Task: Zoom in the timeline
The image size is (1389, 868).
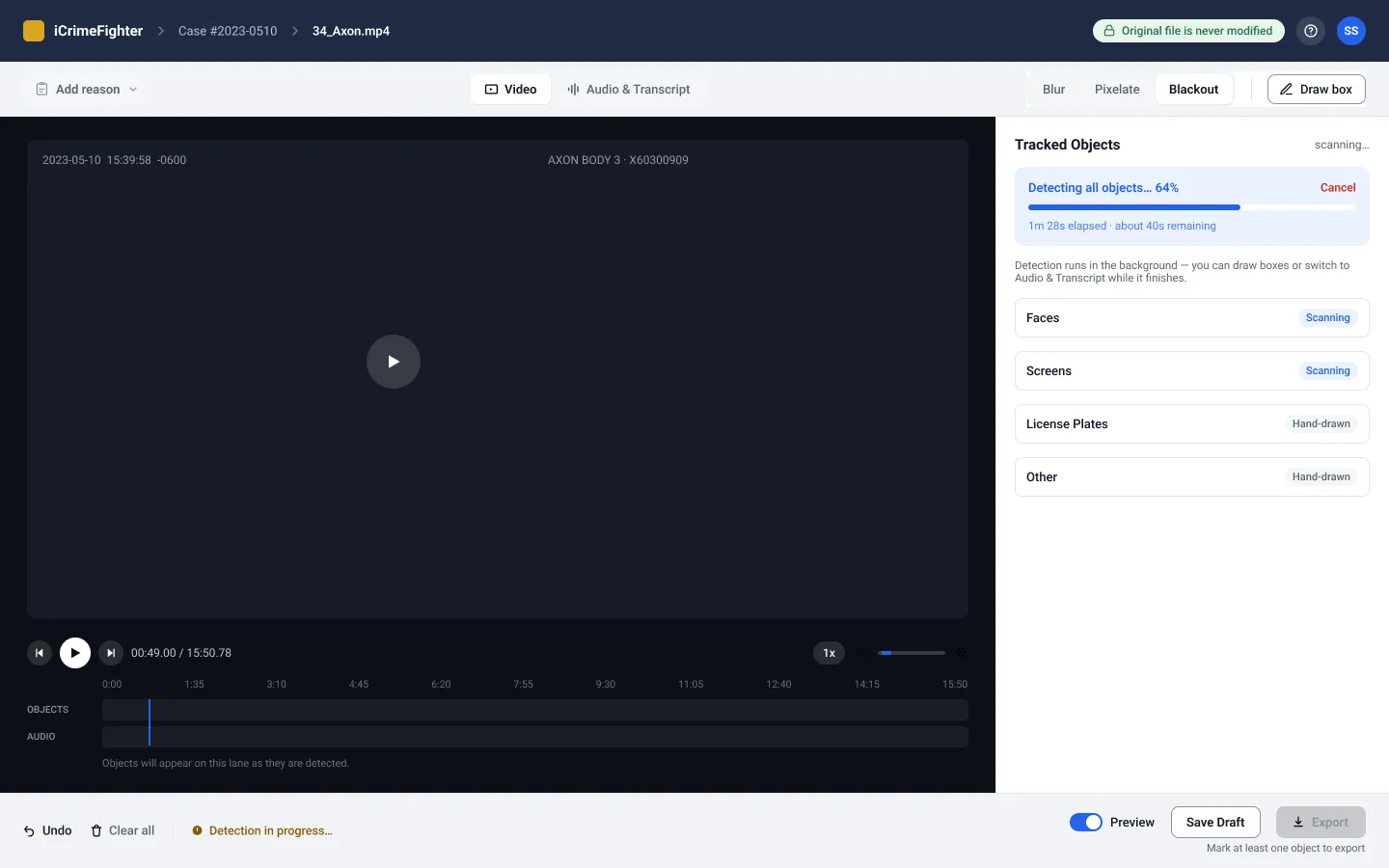Action: (961, 653)
